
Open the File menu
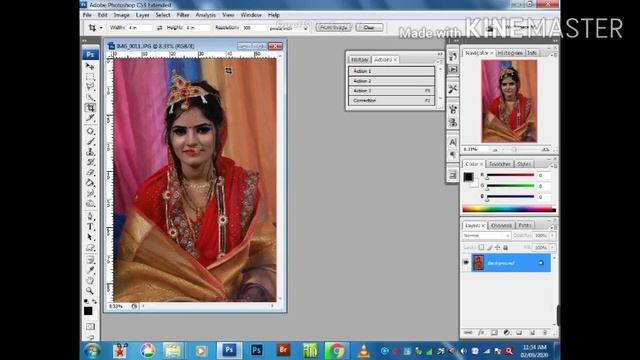(x=87, y=15)
